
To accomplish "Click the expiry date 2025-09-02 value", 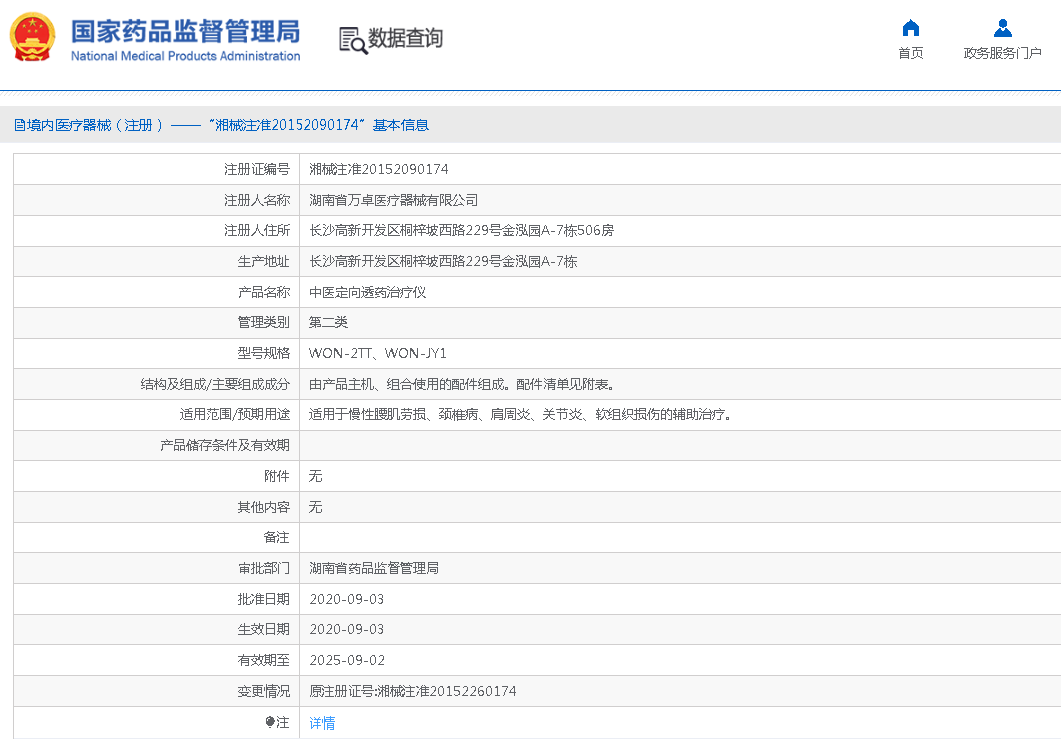I will [347, 660].
